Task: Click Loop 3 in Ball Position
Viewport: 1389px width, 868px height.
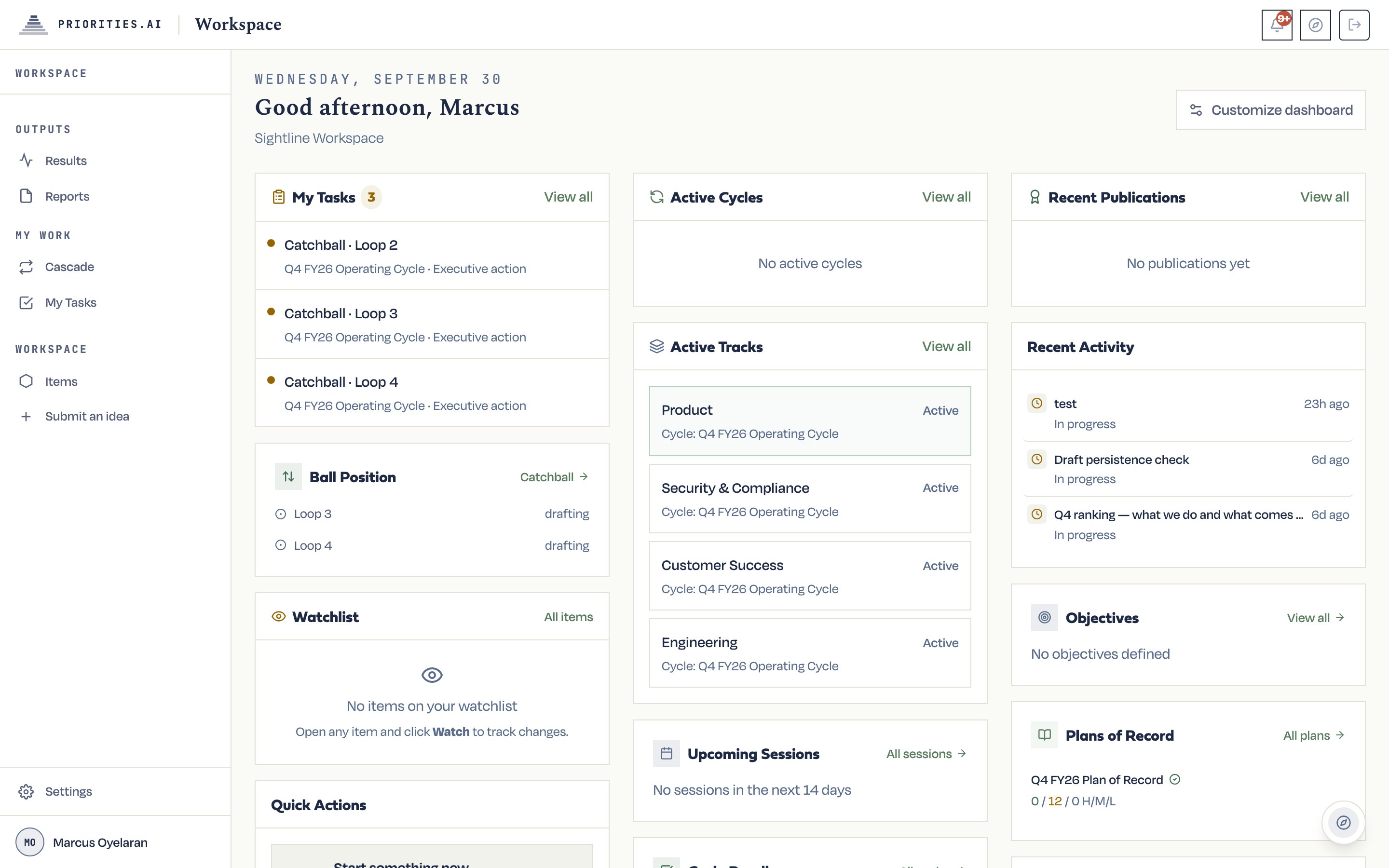Action: tap(432, 513)
